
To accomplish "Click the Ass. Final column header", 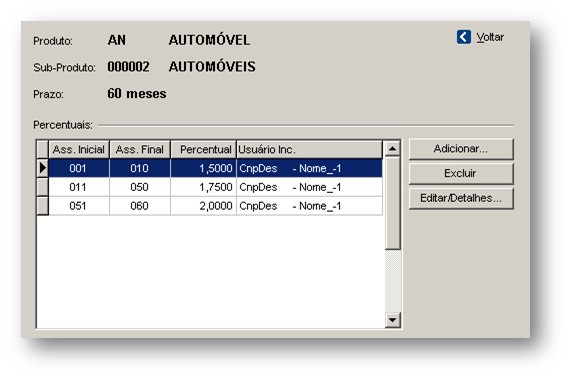I will 140,150.
